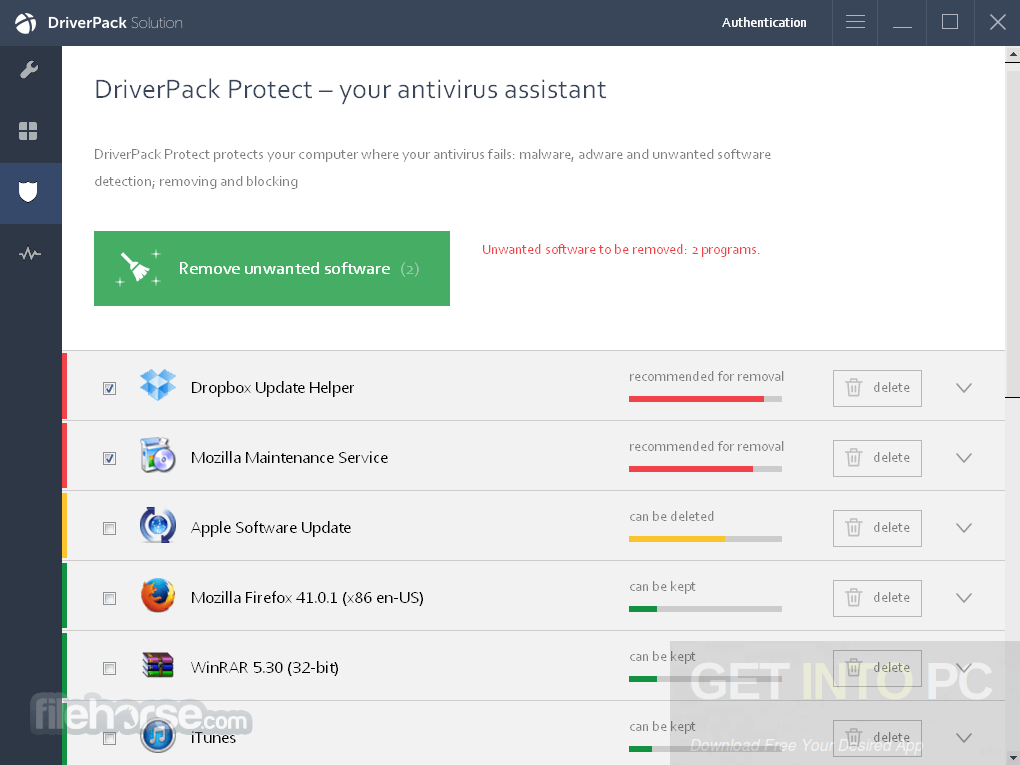Screen dimensions: 1020x765
Task: Click the green risk bar for Mozilla Firefox
Action: coord(705,609)
